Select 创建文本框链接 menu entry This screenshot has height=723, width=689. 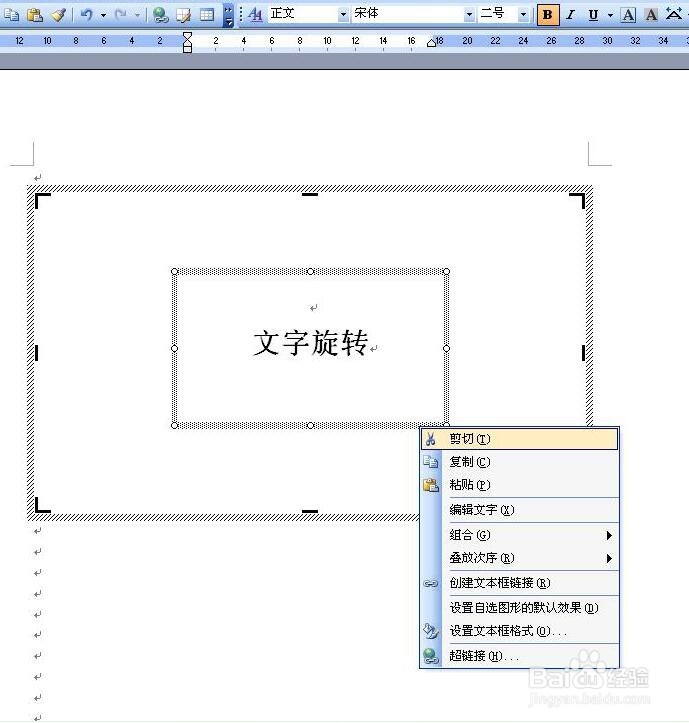click(x=520, y=583)
